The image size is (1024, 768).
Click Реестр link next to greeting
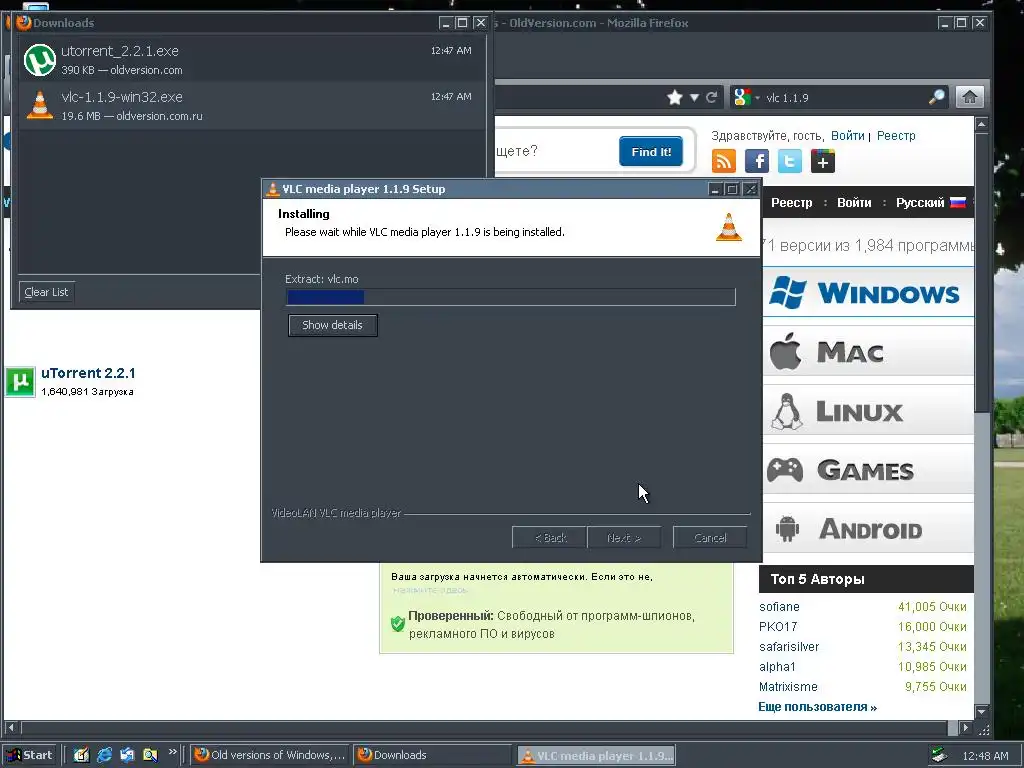tap(896, 136)
